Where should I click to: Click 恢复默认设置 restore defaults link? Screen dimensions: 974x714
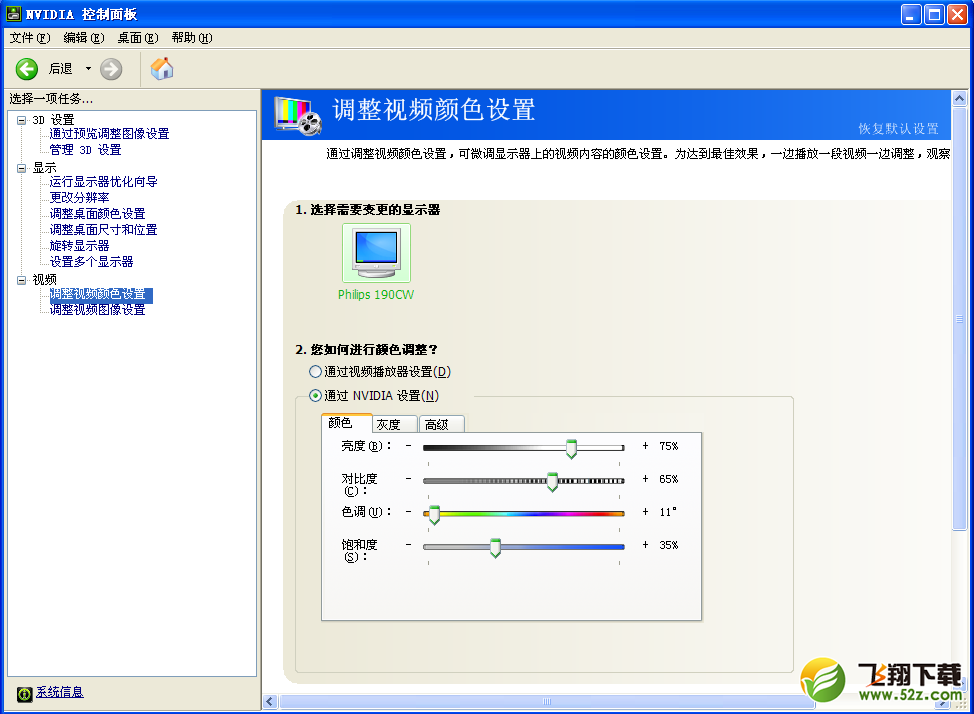898,129
